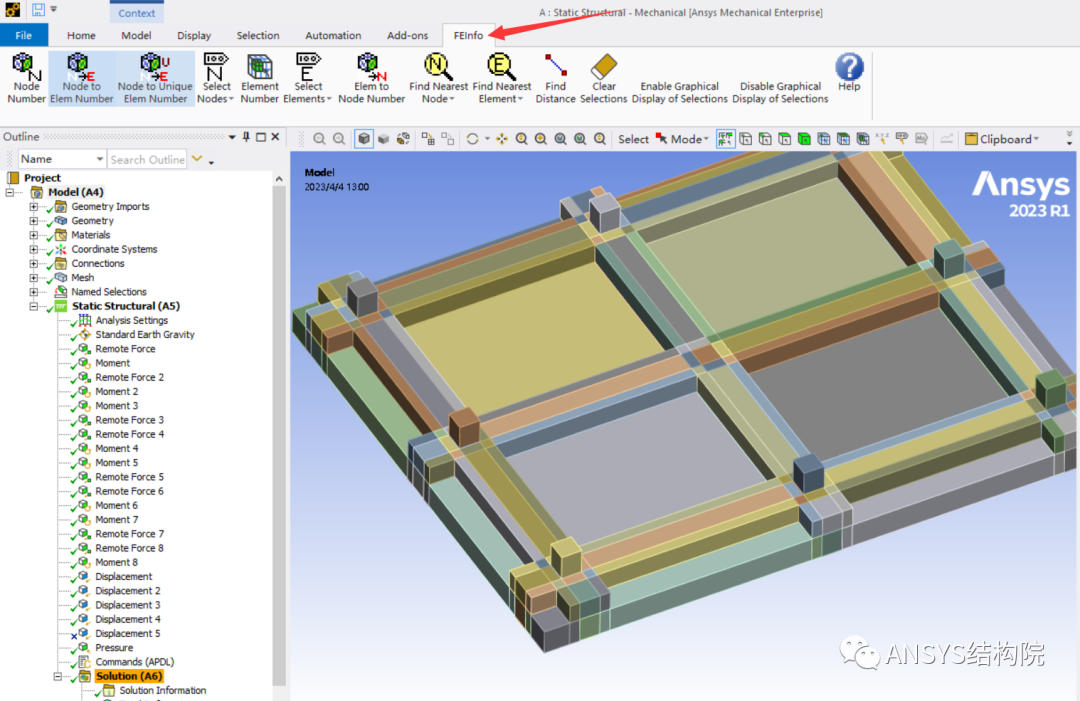1080x701 pixels.
Task: Click the Select Mode cursor icon
Action: (x=661, y=138)
